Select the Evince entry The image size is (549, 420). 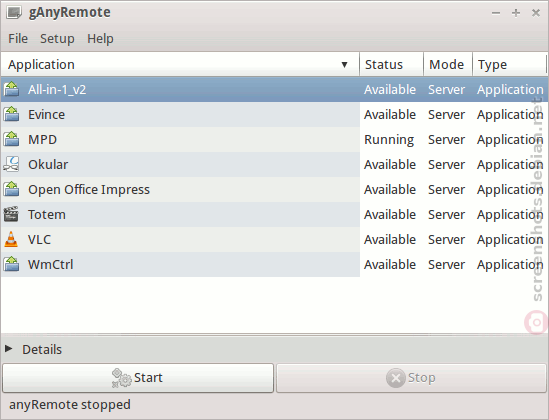(x=47, y=114)
